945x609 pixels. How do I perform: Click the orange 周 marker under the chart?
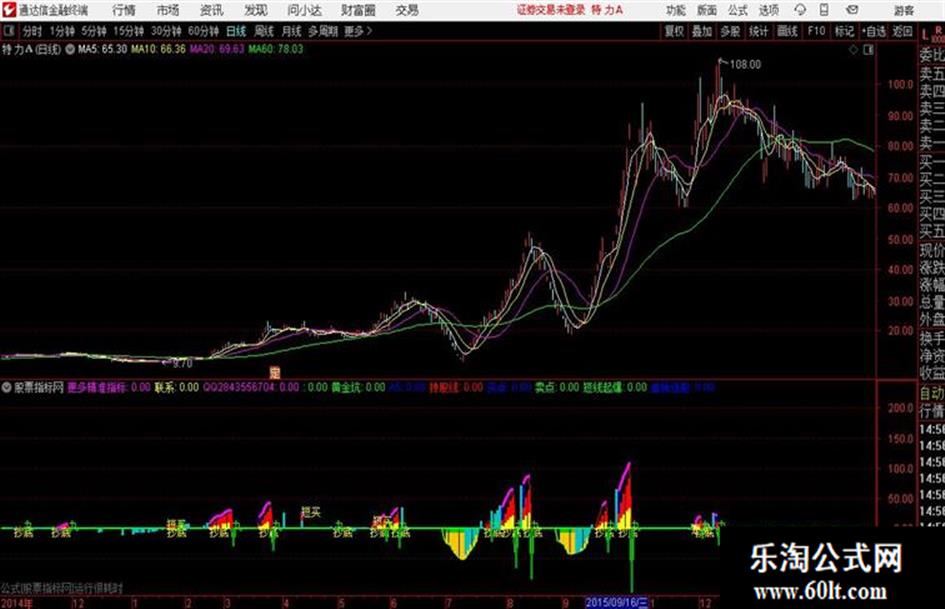click(275, 373)
